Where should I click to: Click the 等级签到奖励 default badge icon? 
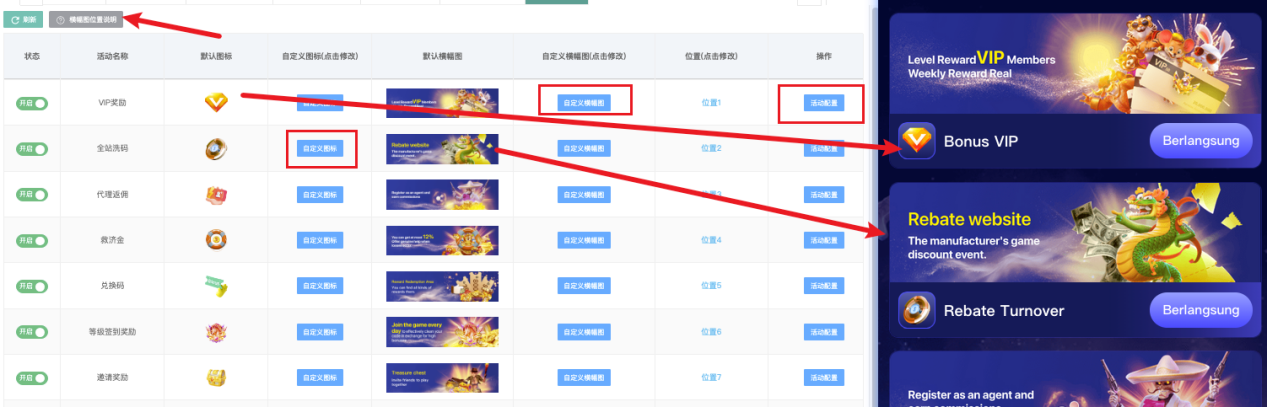216,332
